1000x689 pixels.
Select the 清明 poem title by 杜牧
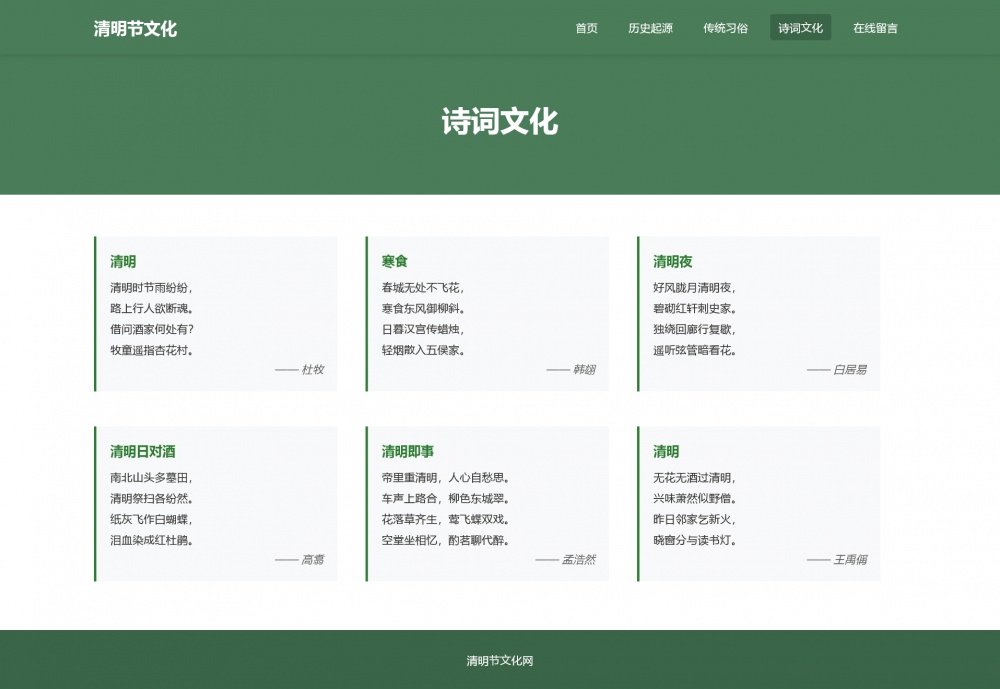123,262
